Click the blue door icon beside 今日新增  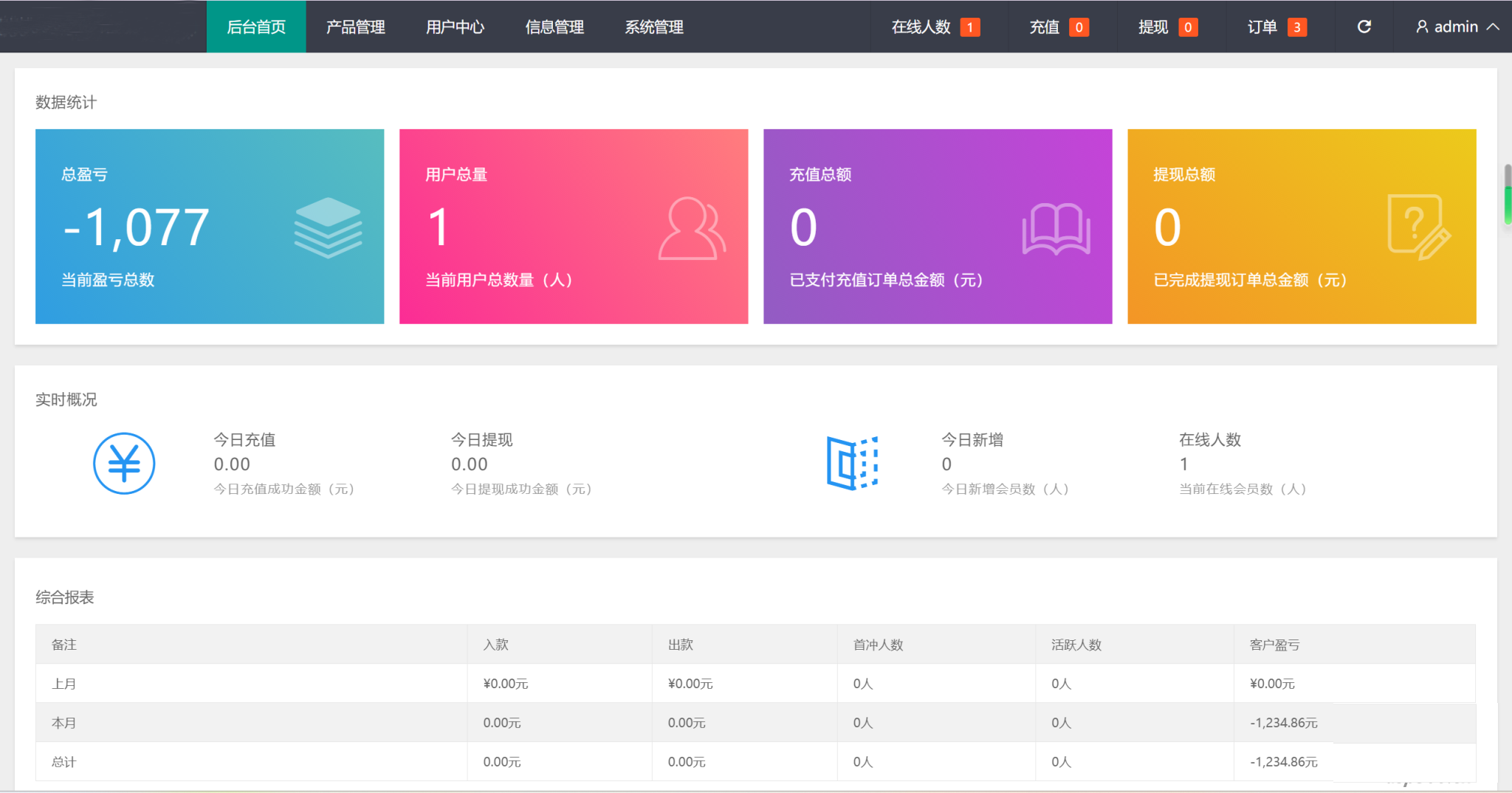tap(852, 464)
